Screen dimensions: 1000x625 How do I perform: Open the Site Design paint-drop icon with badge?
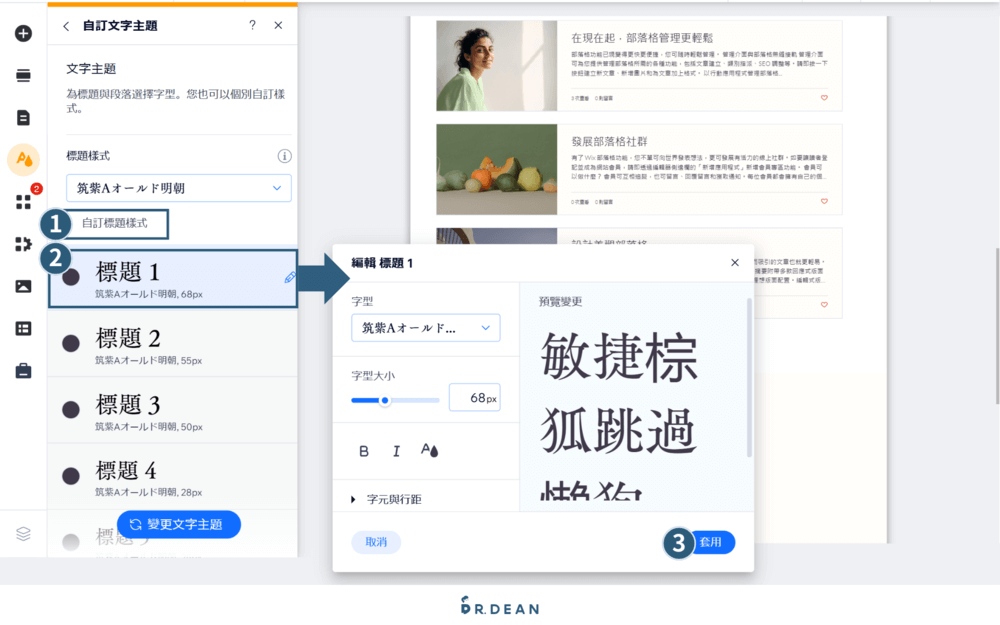coord(22,158)
